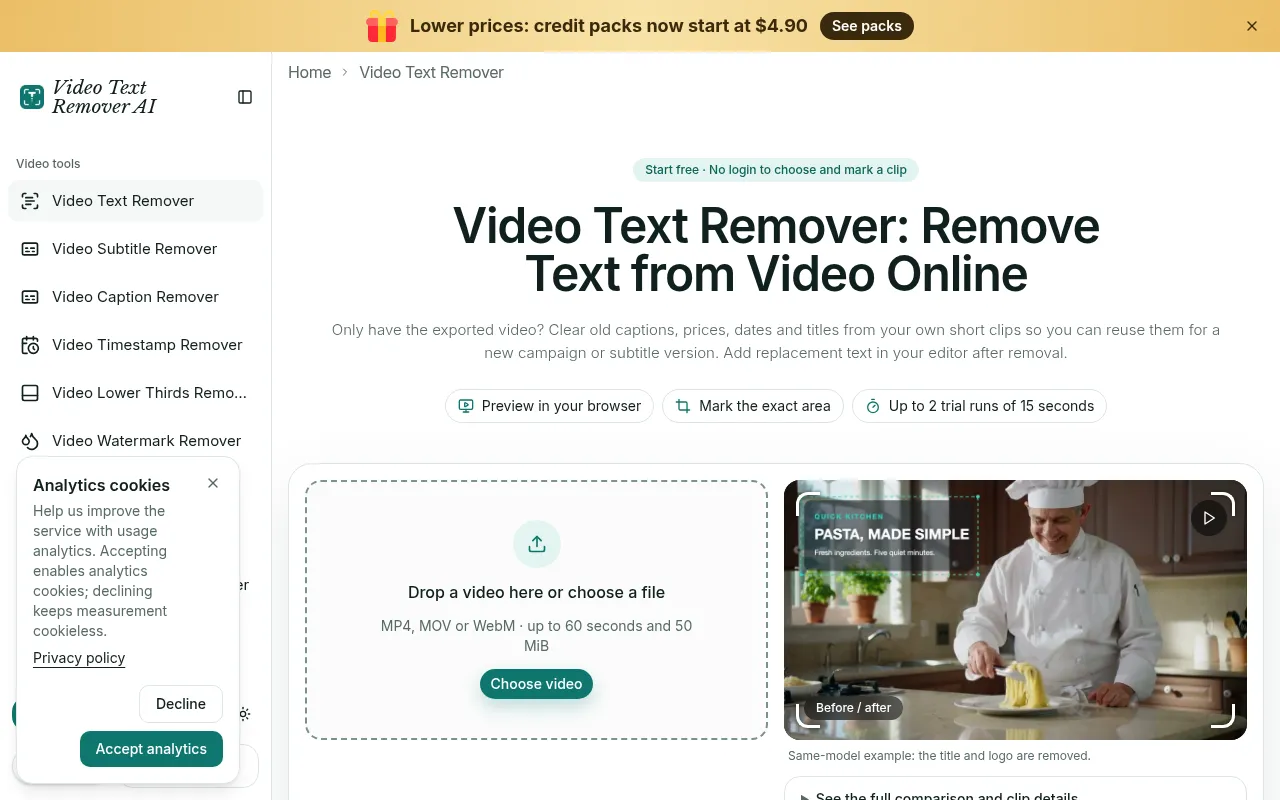The height and width of the screenshot is (800, 1280).
Task: Click the 'Same-model example' caption text
Action: point(939,756)
